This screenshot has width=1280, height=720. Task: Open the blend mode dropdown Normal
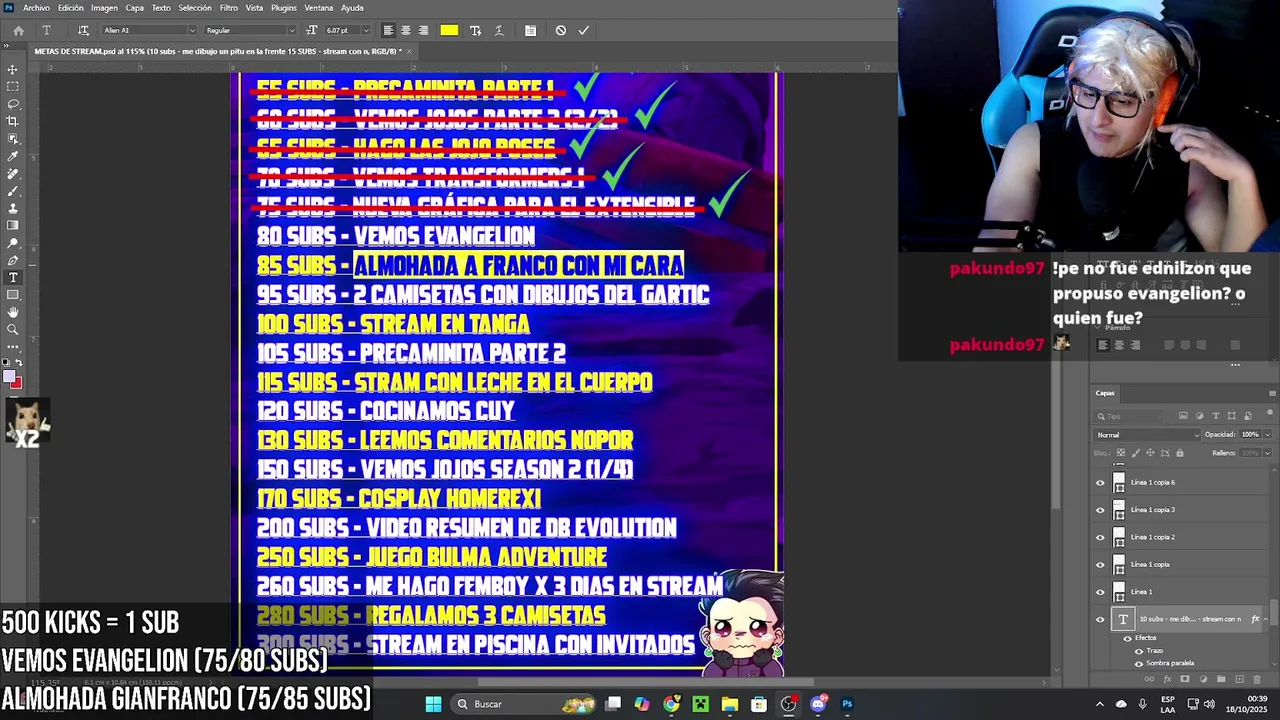[1148, 435]
